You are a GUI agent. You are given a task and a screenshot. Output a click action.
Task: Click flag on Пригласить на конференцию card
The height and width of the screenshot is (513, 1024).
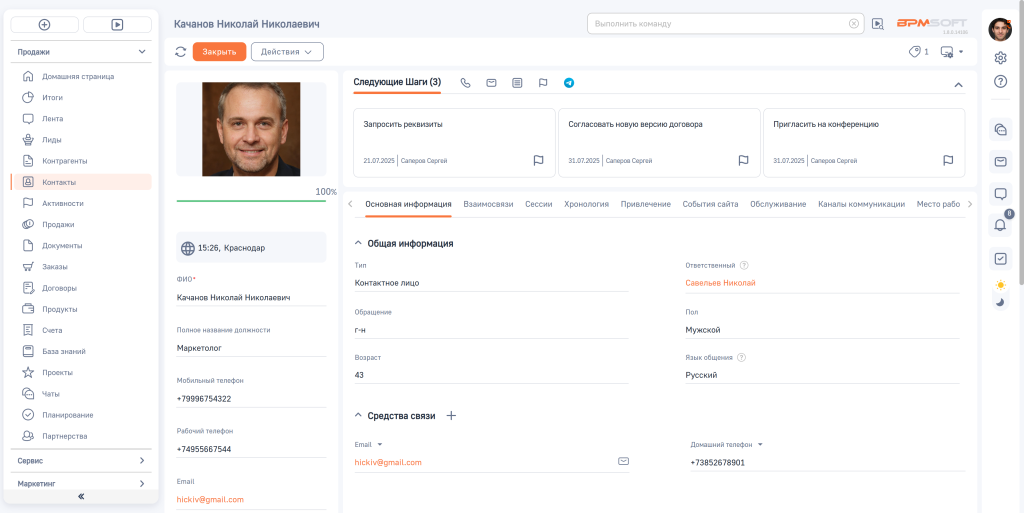[x=948, y=161]
